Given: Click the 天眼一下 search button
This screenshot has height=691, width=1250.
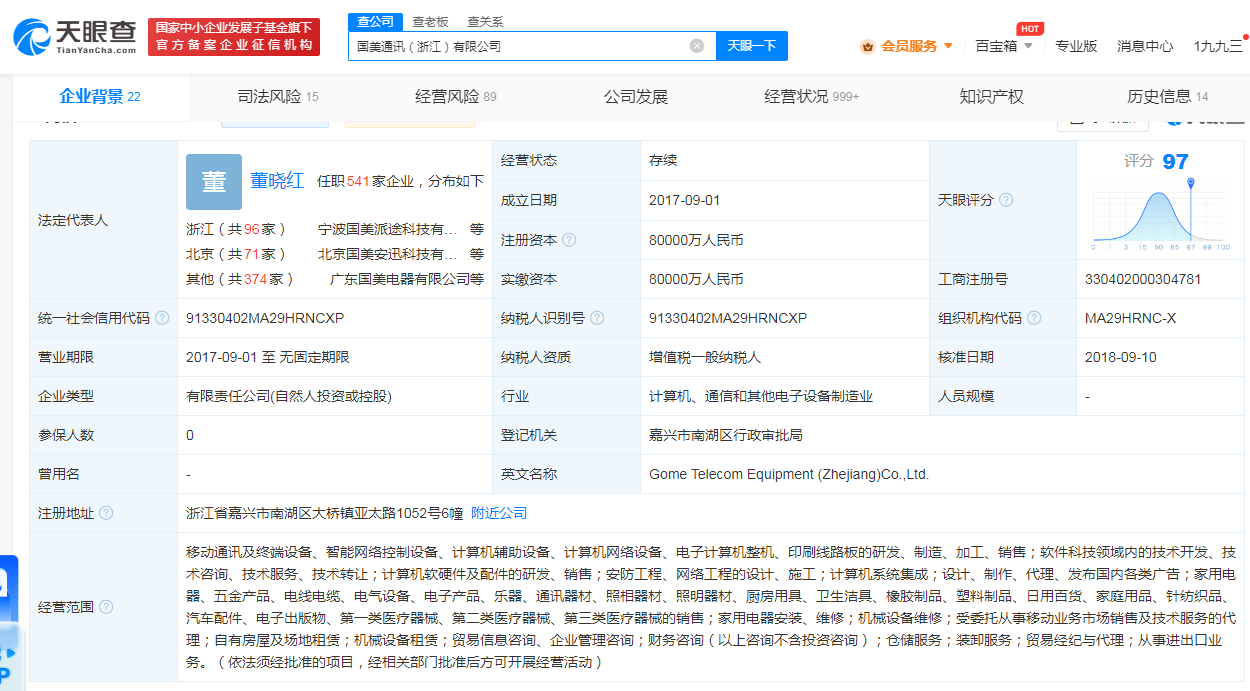Looking at the screenshot, I should click(x=752, y=46).
